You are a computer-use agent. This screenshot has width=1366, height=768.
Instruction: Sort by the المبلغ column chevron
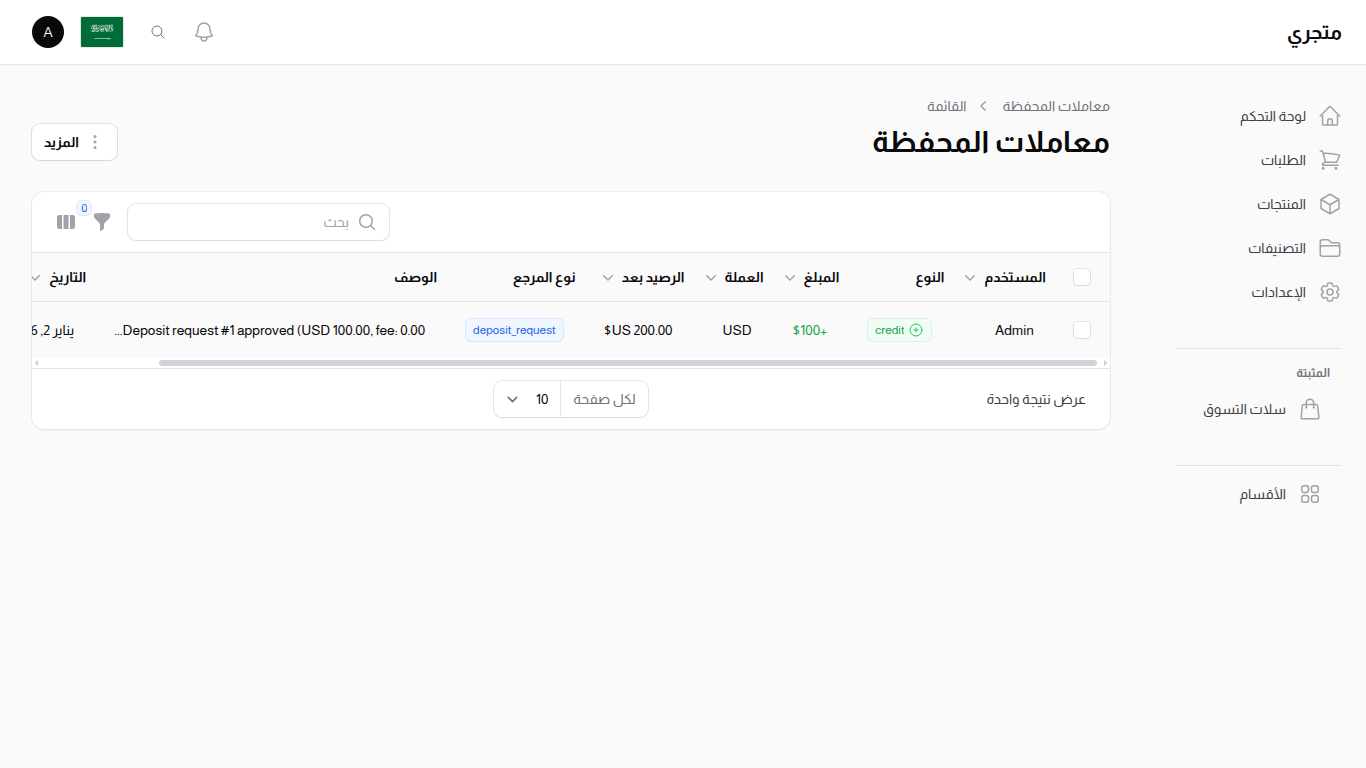pyautogui.click(x=789, y=277)
